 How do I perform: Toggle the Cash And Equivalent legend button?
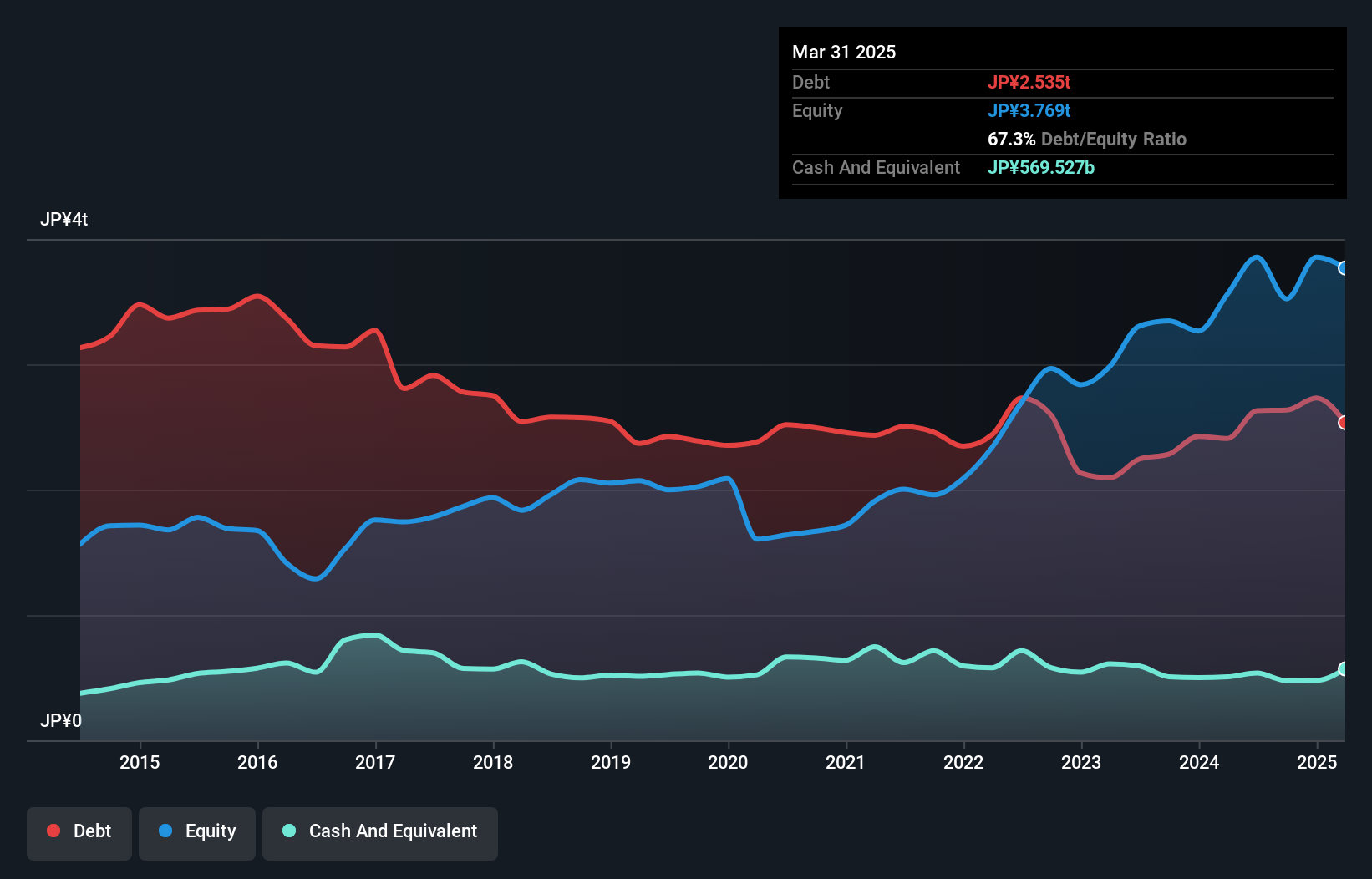[380, 833]
